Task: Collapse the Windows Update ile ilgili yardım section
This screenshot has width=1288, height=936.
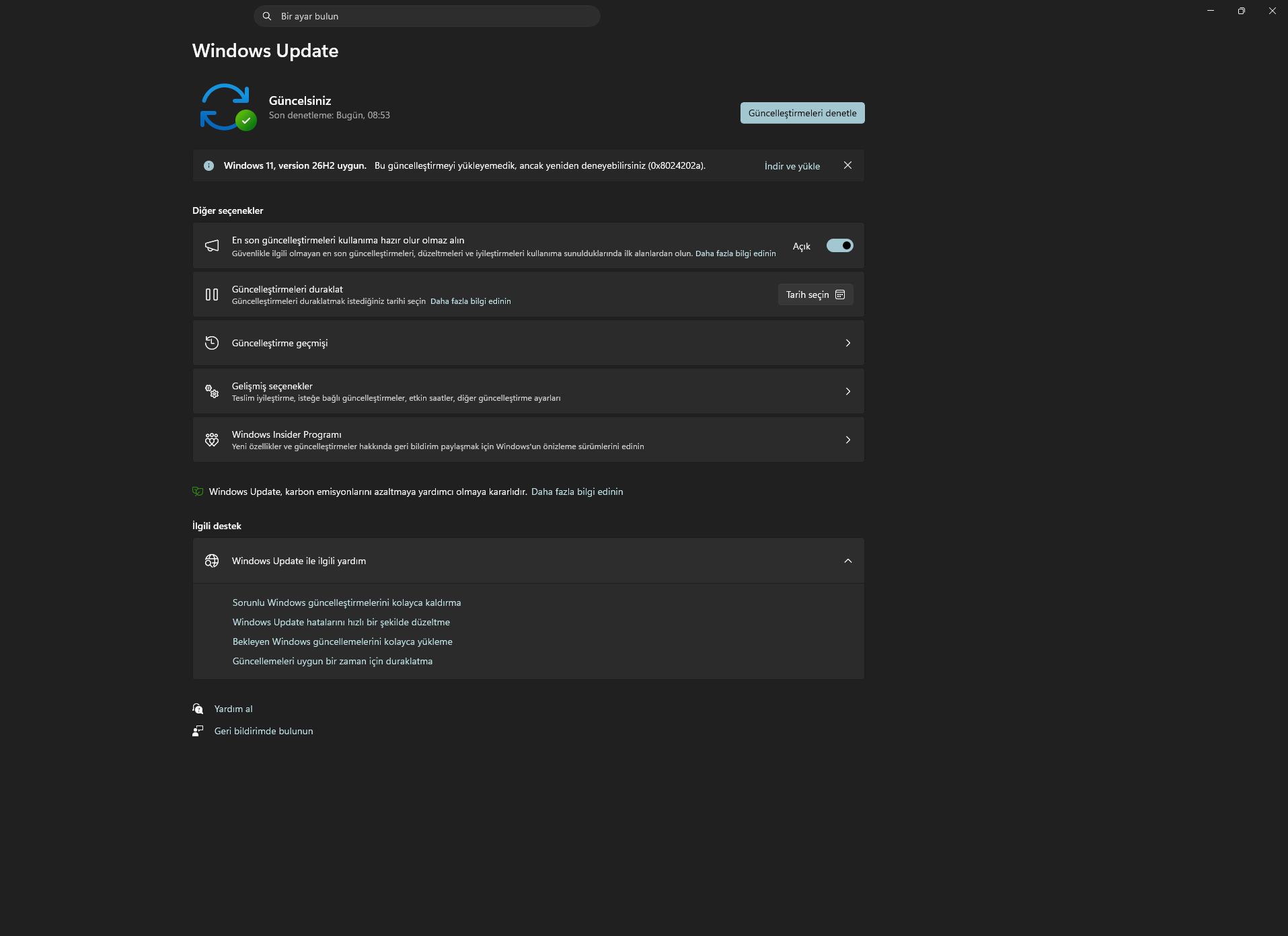Action: pos(848,561)
